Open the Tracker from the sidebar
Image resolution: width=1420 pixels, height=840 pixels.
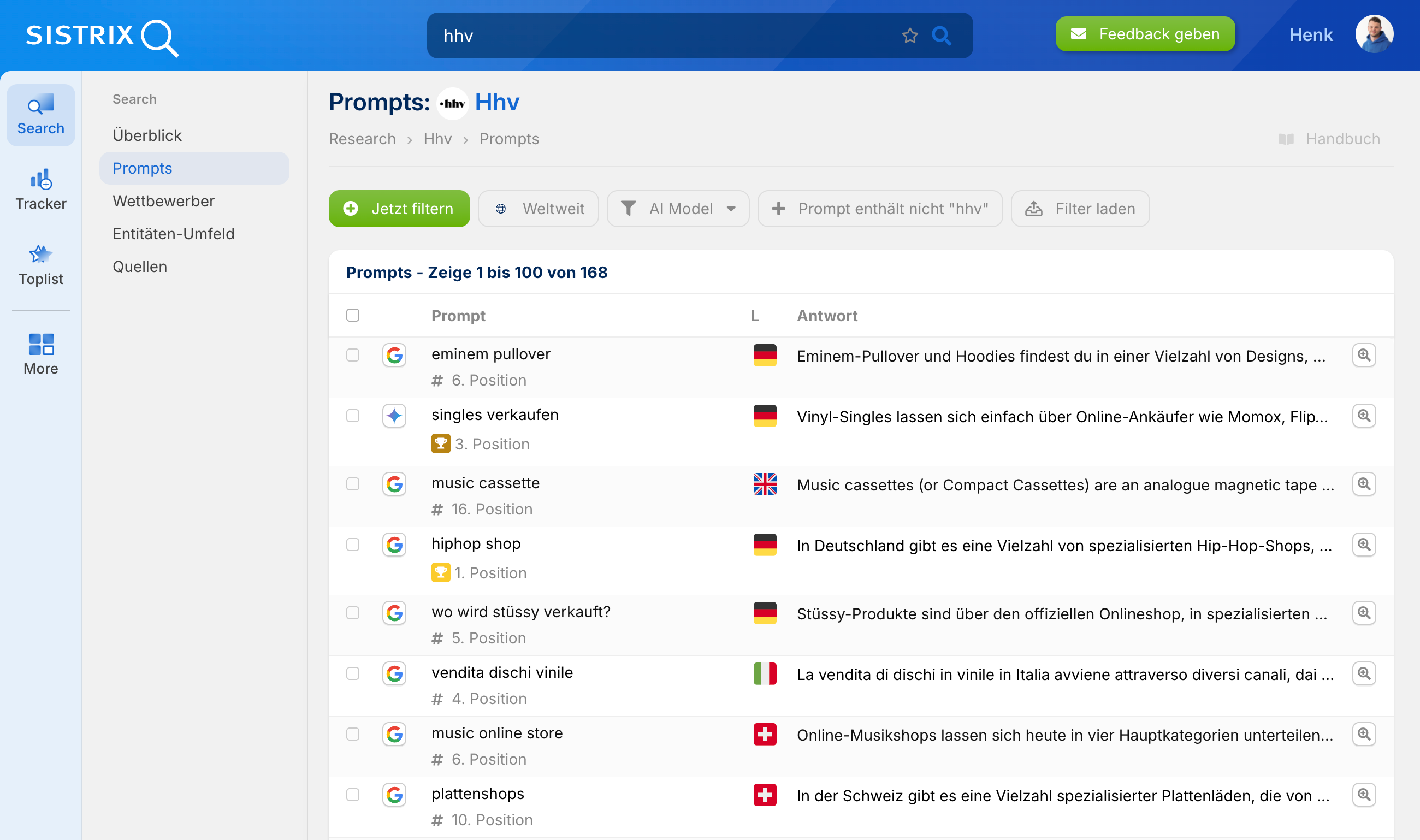pos(40,180)
